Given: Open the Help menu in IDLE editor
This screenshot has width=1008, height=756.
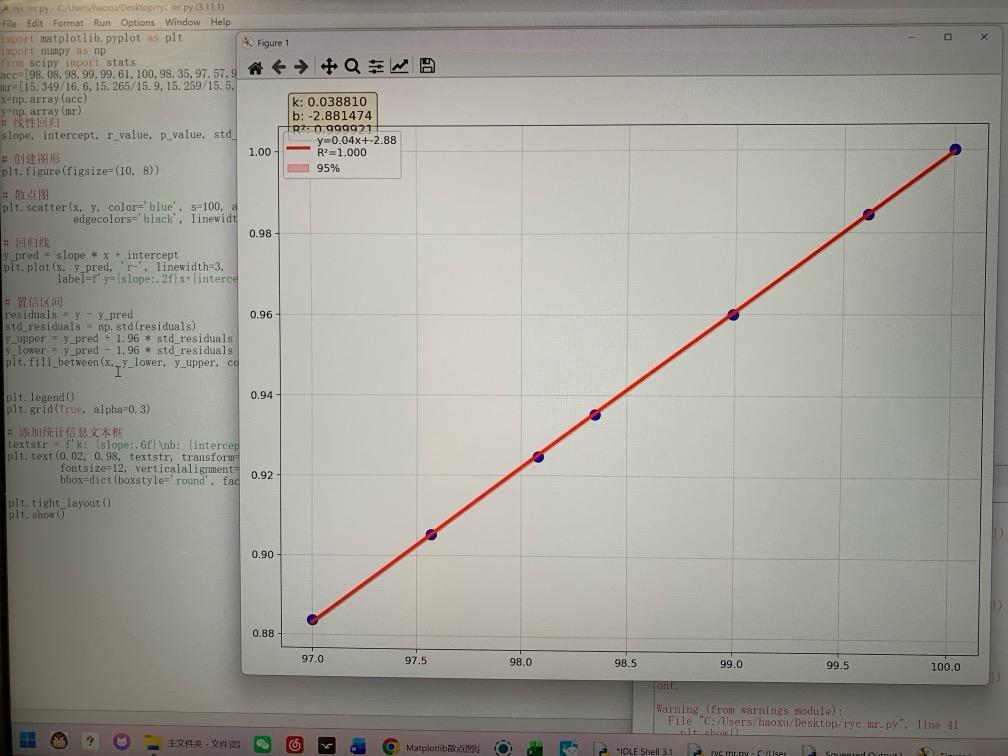Looking at the screenshot, I should [x=220, y=22].
